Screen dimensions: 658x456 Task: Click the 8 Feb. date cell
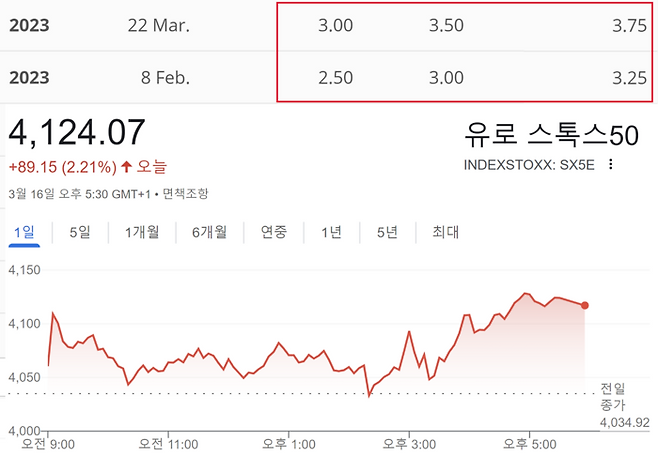point(165,78)
